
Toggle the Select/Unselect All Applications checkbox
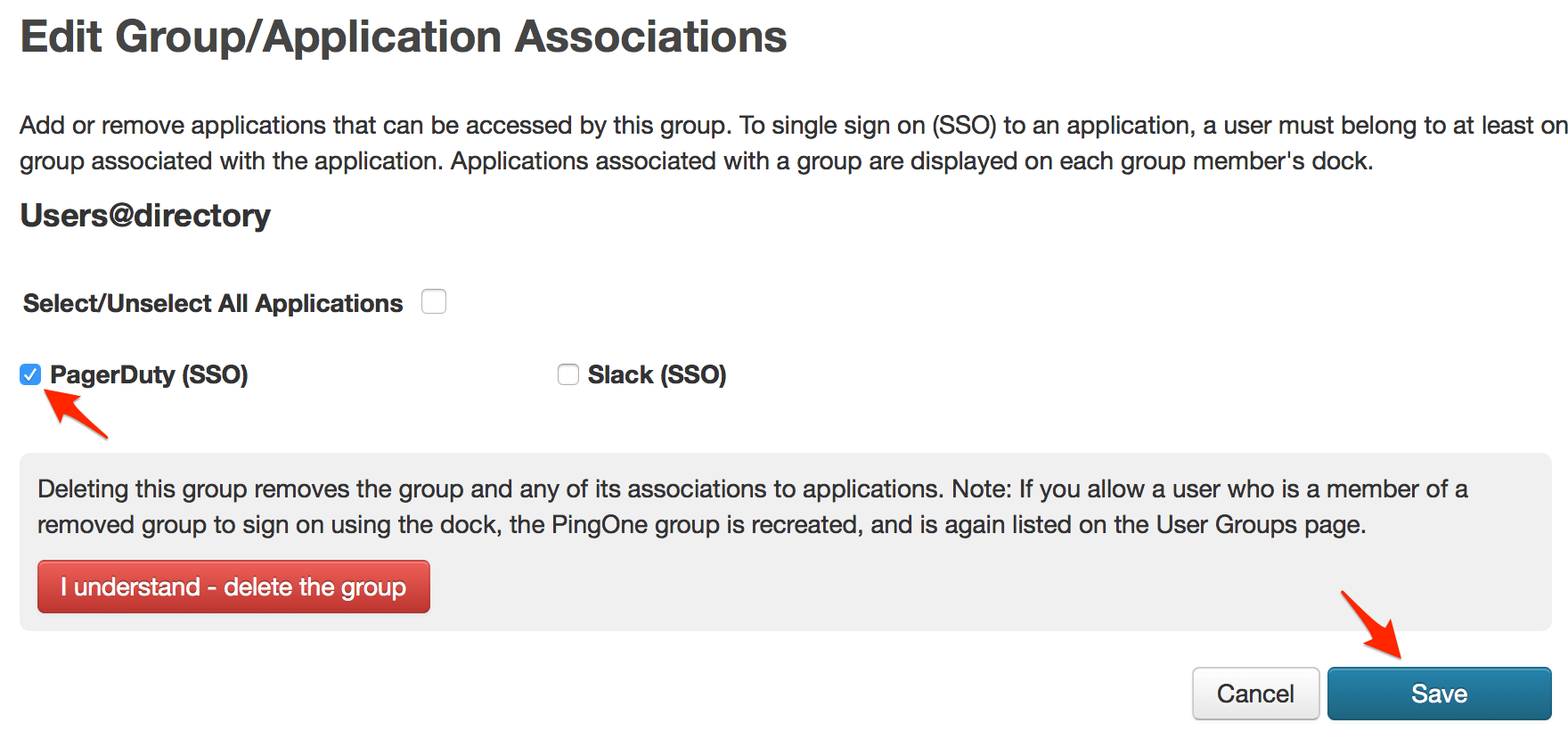tap(434, 302)
